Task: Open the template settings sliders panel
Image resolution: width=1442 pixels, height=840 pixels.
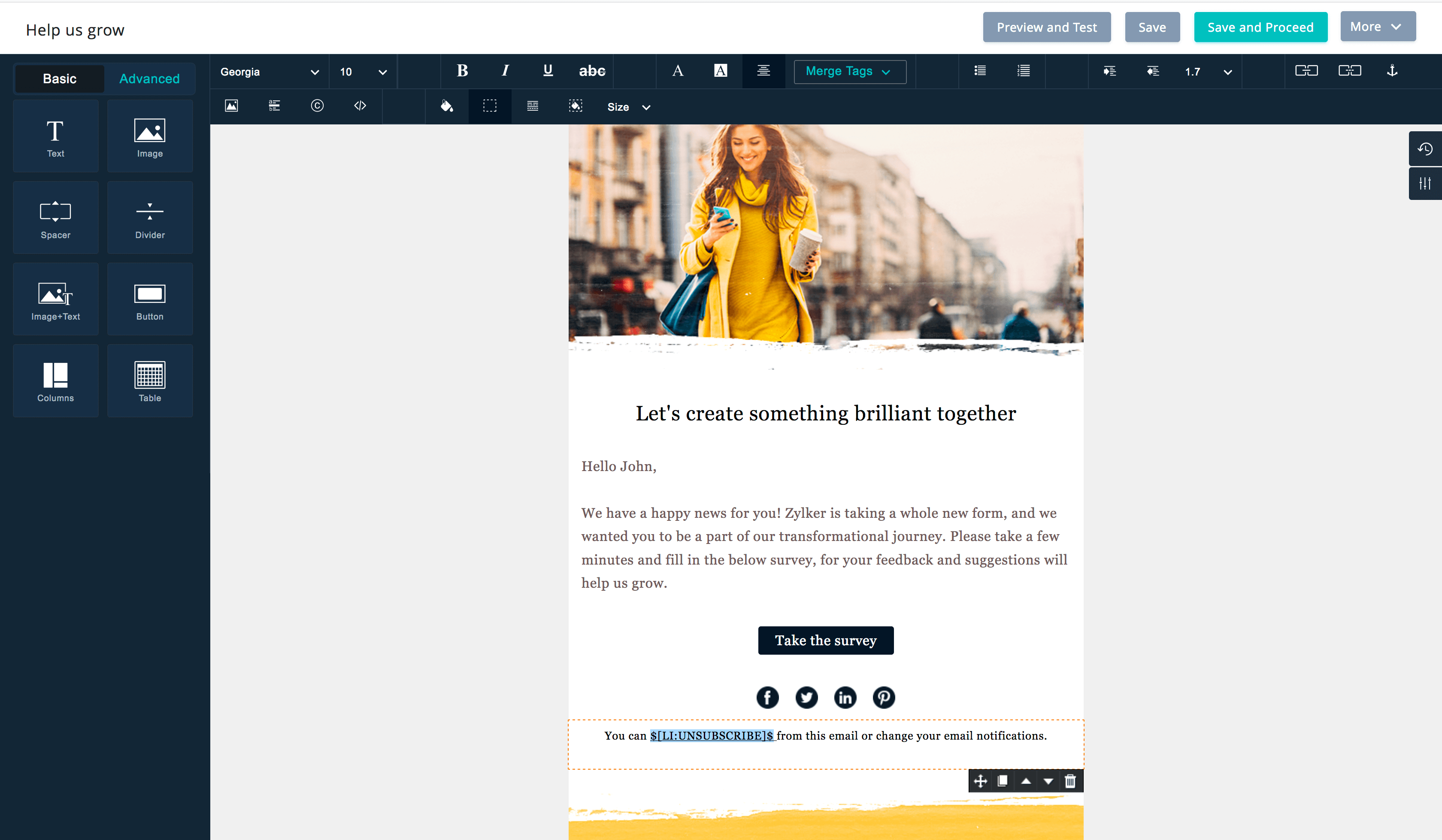Action: pyautogui.click(x=1425, y=183)
